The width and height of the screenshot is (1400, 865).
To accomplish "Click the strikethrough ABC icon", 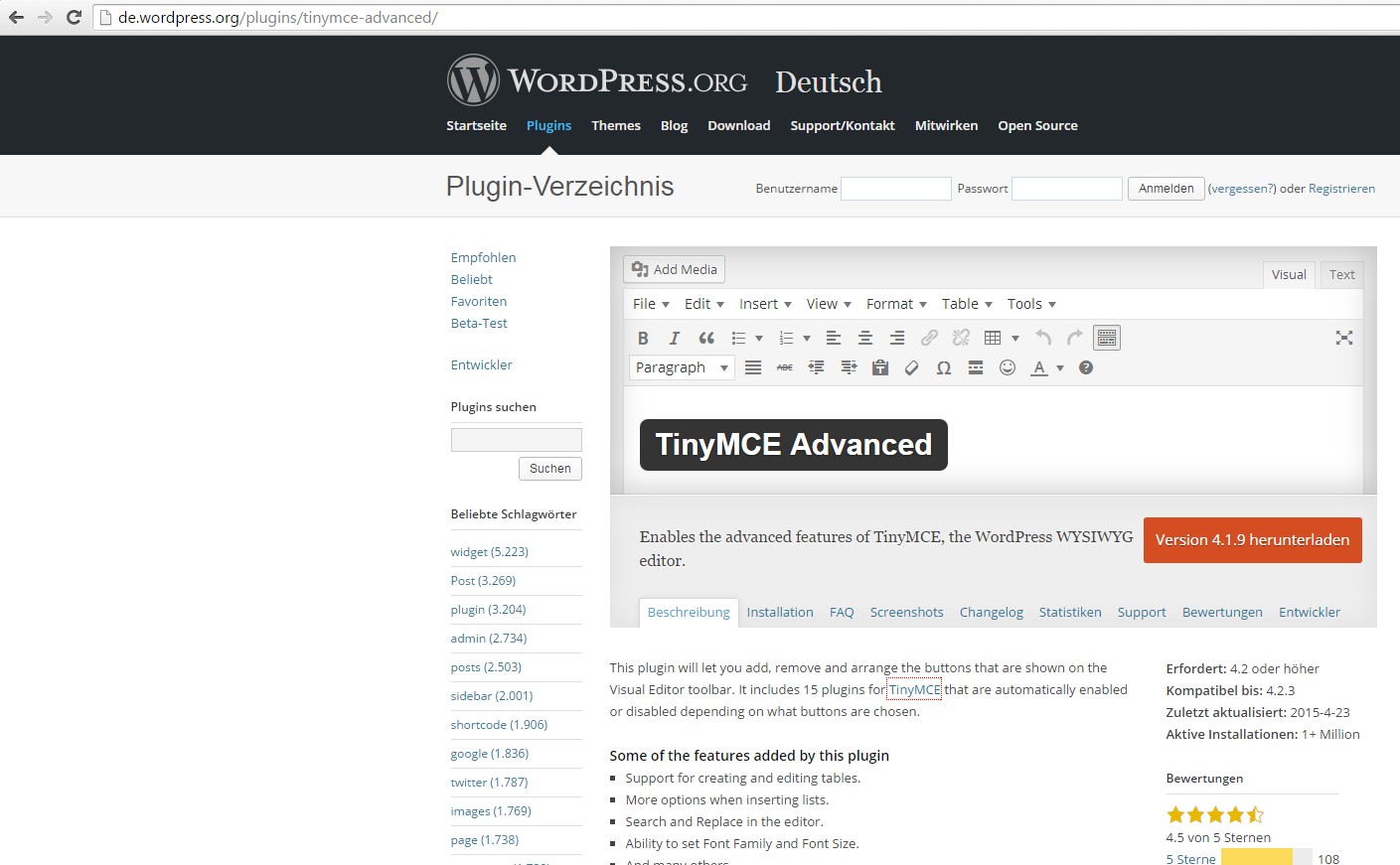I will [785, 367].
